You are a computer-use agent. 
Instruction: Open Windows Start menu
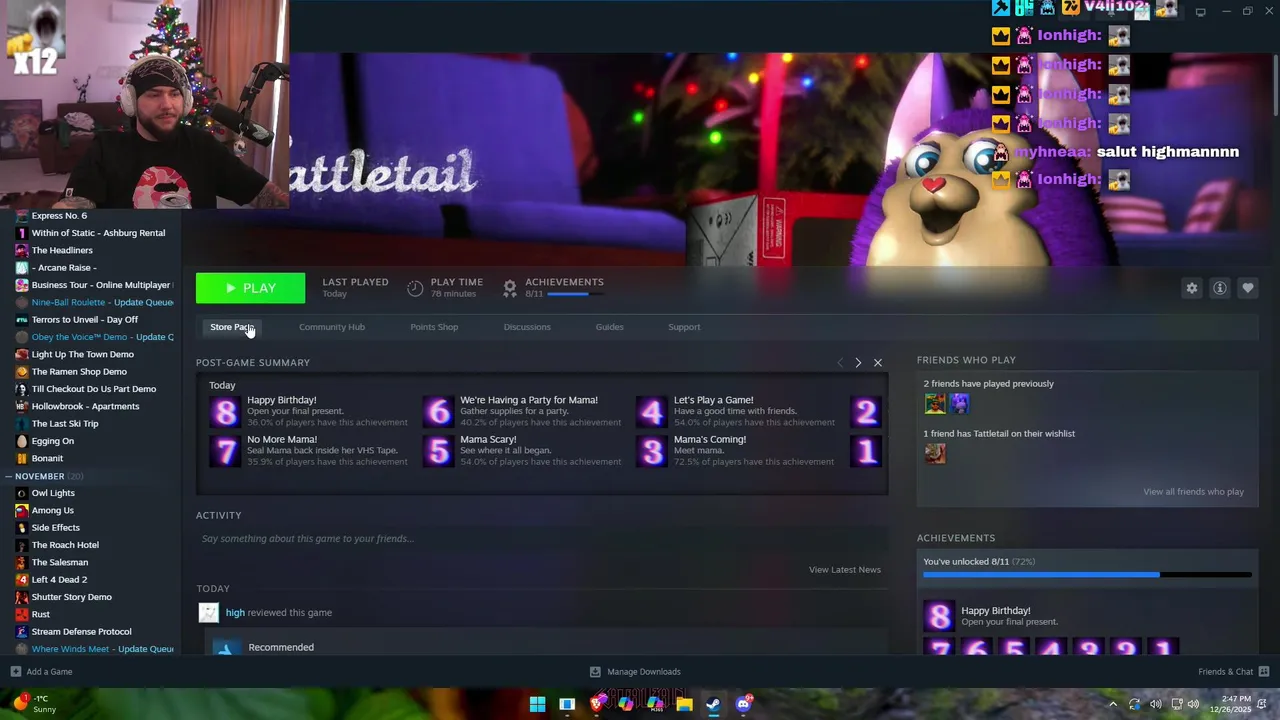537,704
